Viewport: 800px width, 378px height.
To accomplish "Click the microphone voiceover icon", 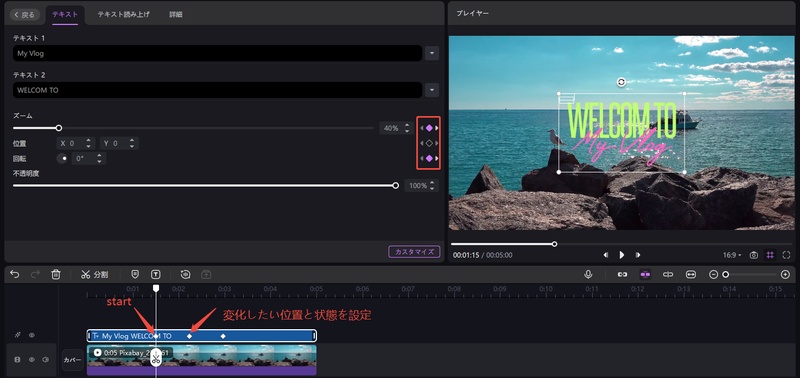I will pos(588,274).
